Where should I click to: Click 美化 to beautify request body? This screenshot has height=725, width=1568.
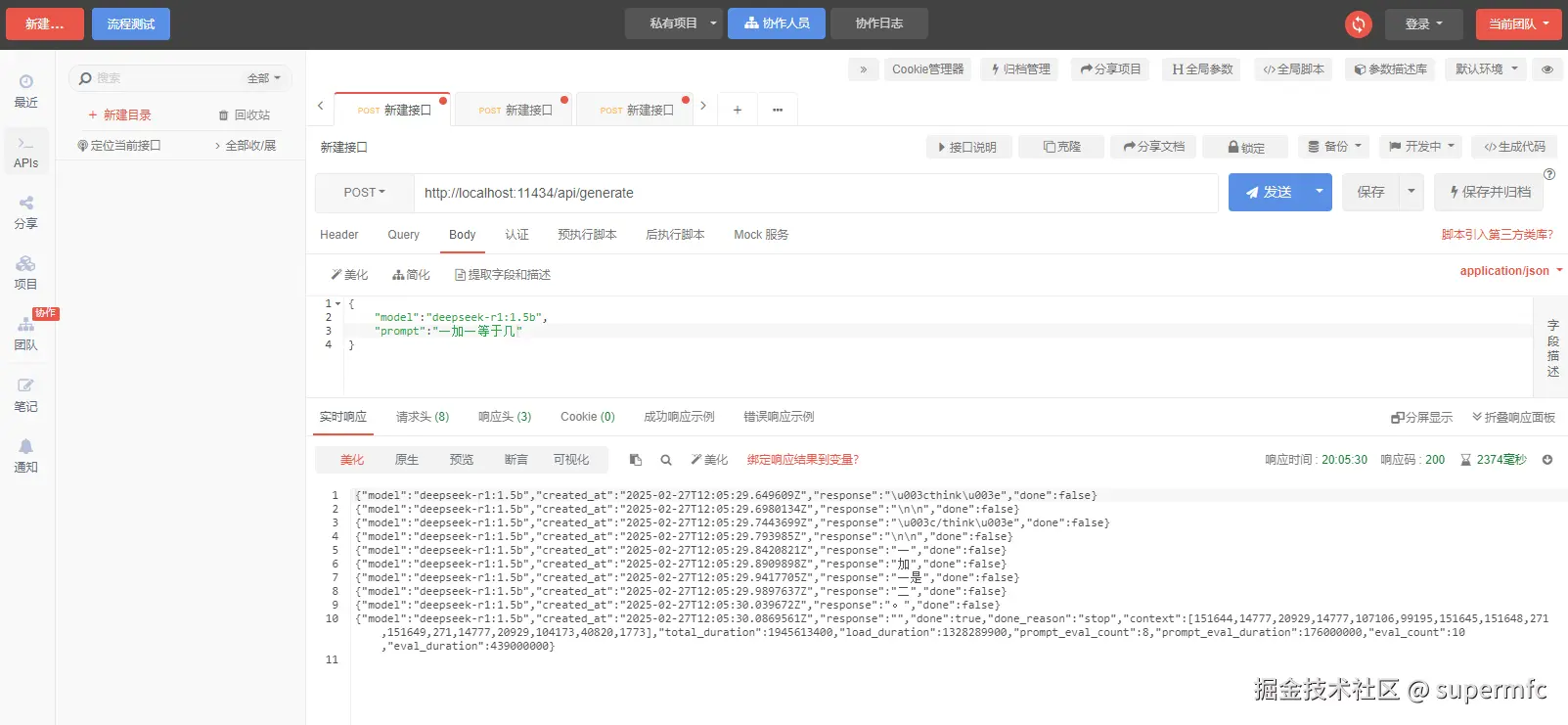pyautogui.click(x=349, y=275)
